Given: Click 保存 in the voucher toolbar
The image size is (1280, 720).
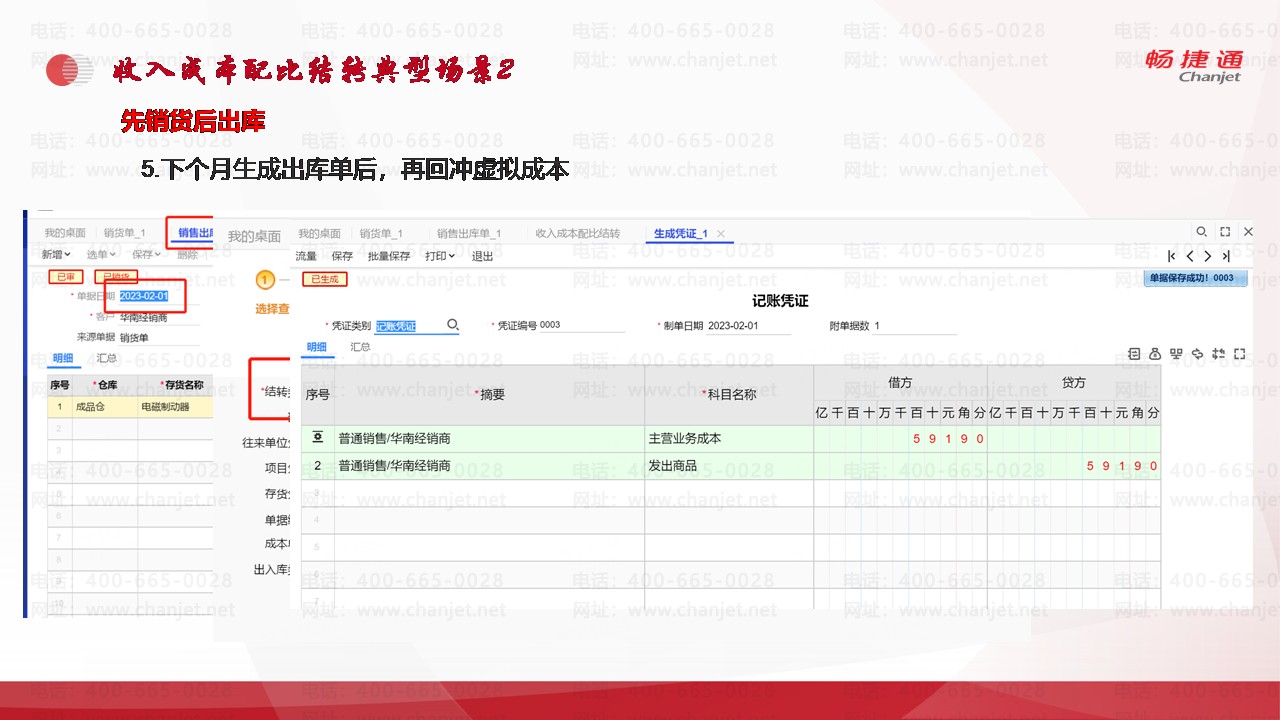Looking at the screenshot, I should 342,256.
